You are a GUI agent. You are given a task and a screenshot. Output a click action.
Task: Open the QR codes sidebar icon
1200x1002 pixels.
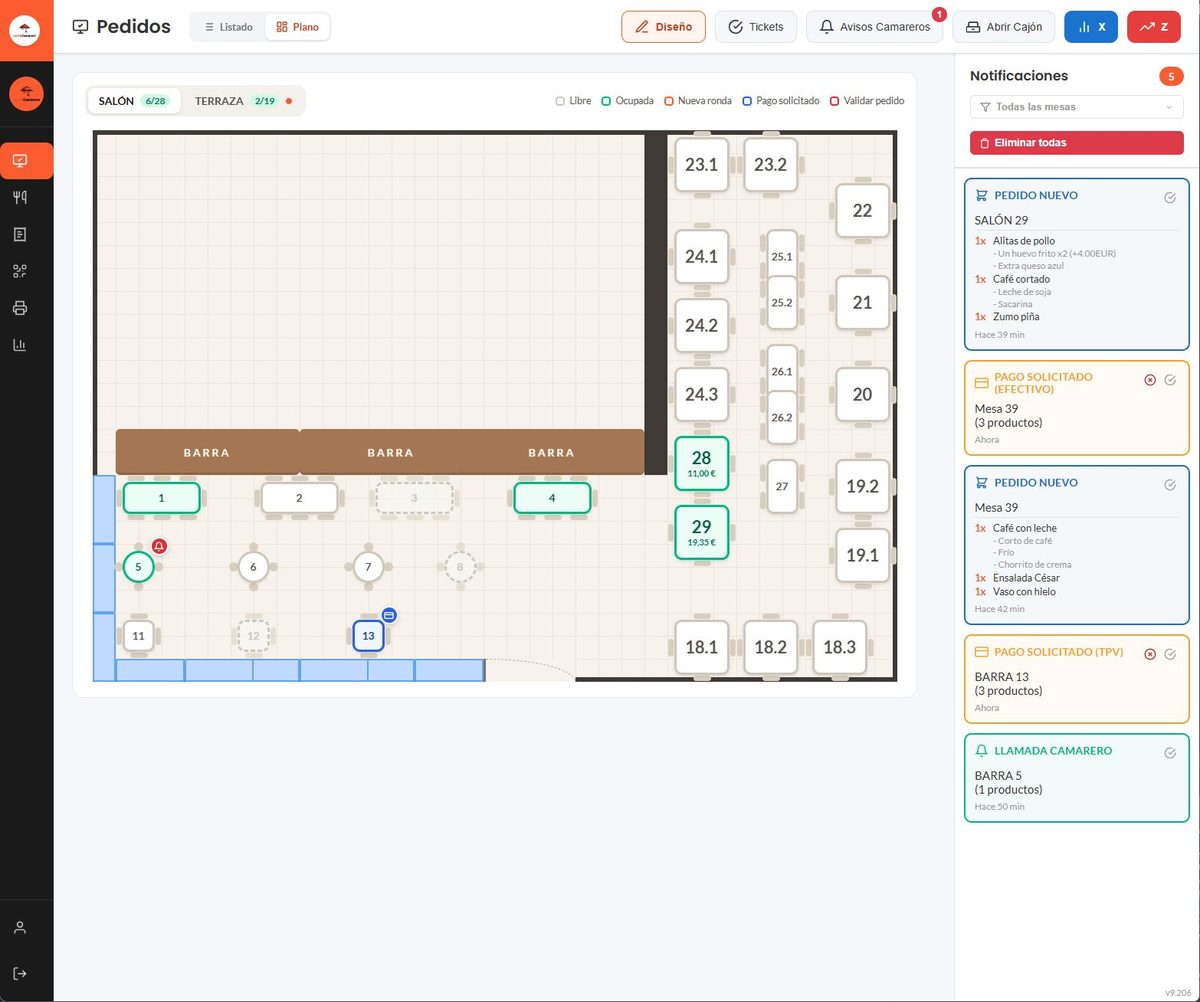click(x=20, y=271)
